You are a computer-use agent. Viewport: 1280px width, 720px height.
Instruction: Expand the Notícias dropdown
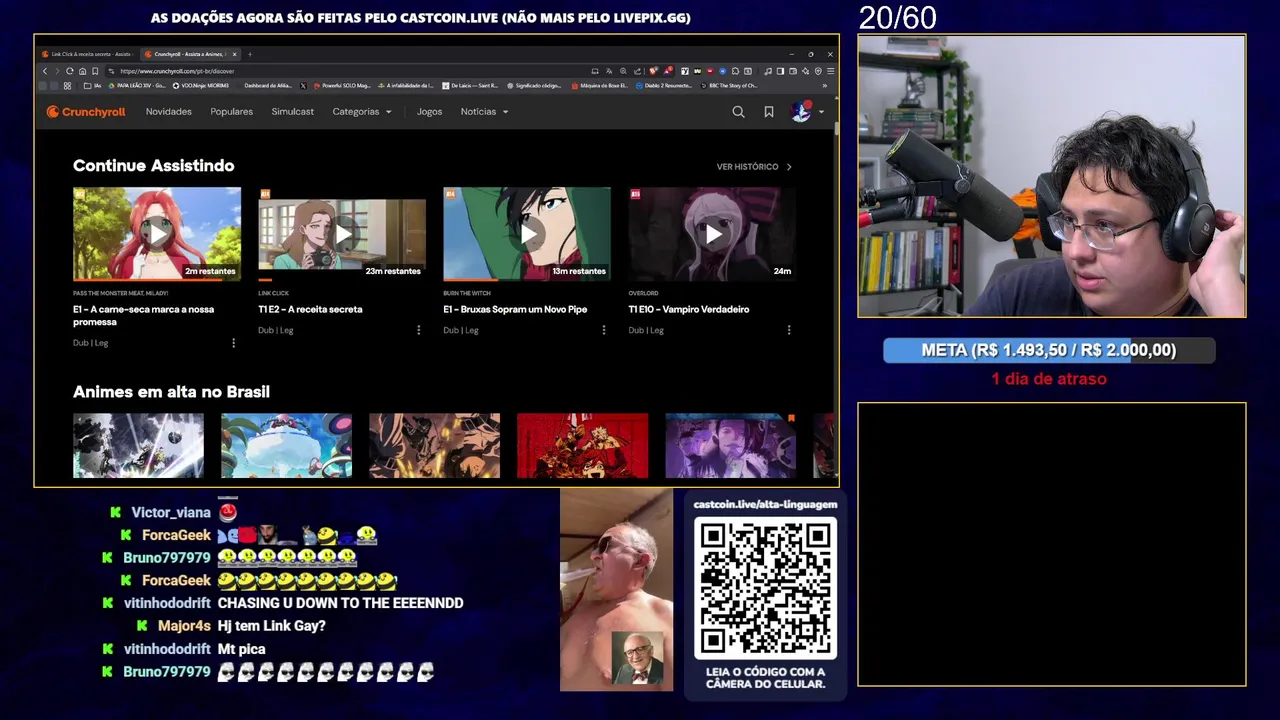click(x=485, y=112)
